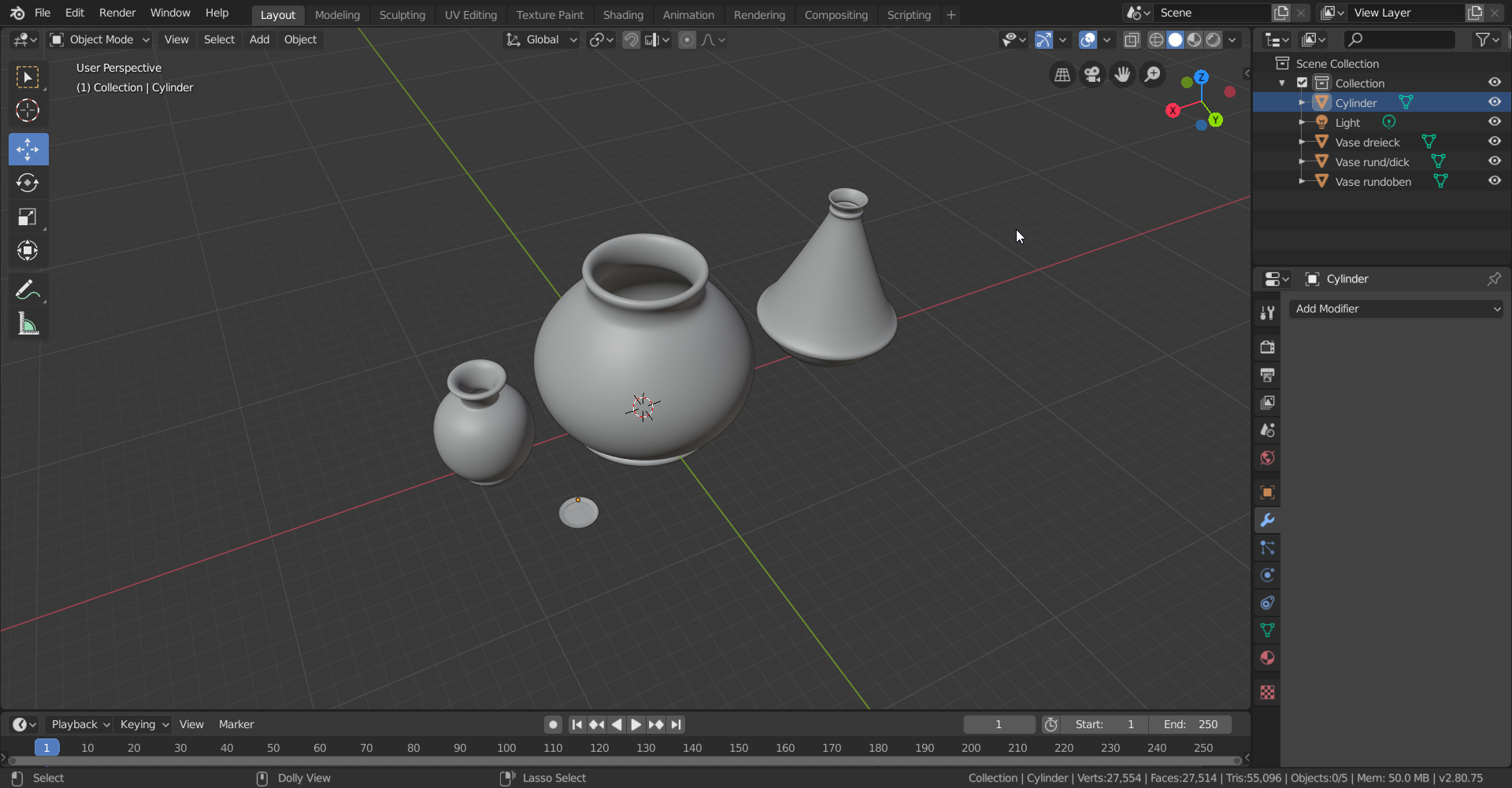
Task: Open World properties tab
Action: pos(1267,457)
